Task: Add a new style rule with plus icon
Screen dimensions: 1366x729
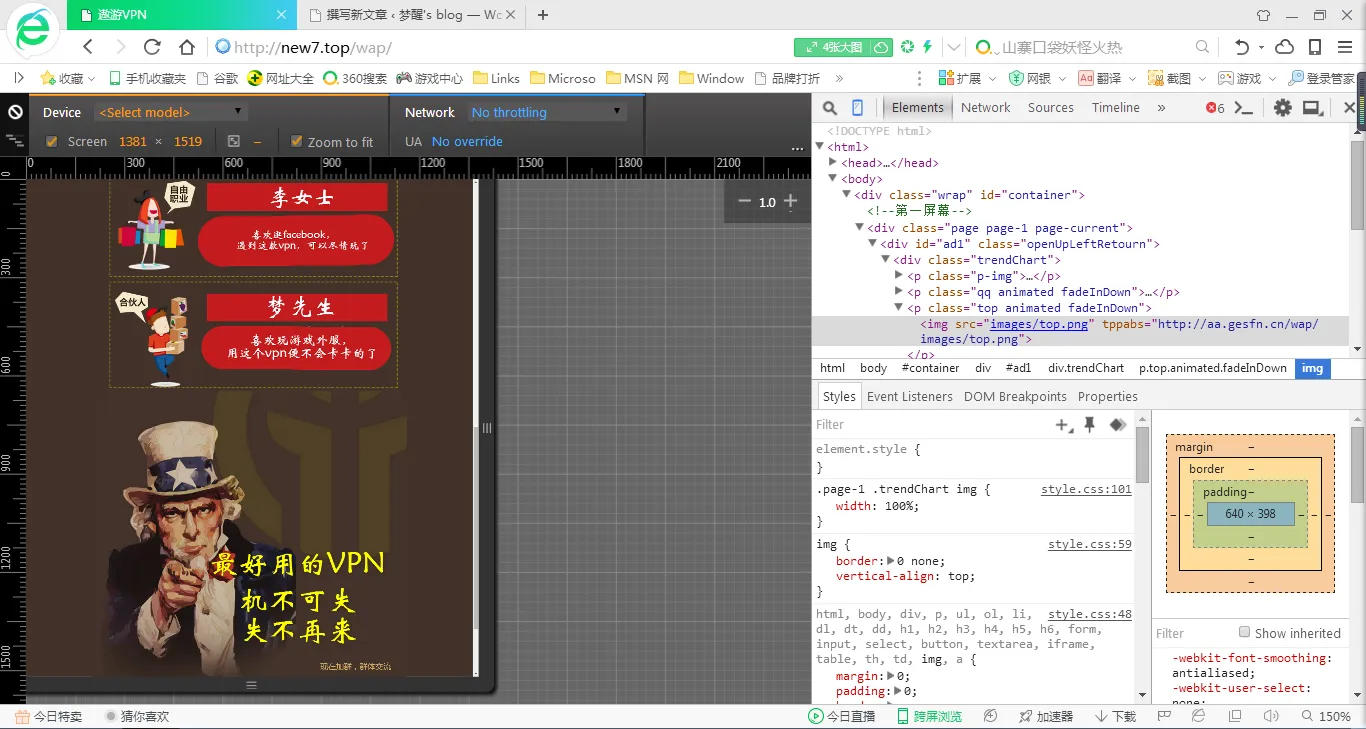Action: [1064, 425]
